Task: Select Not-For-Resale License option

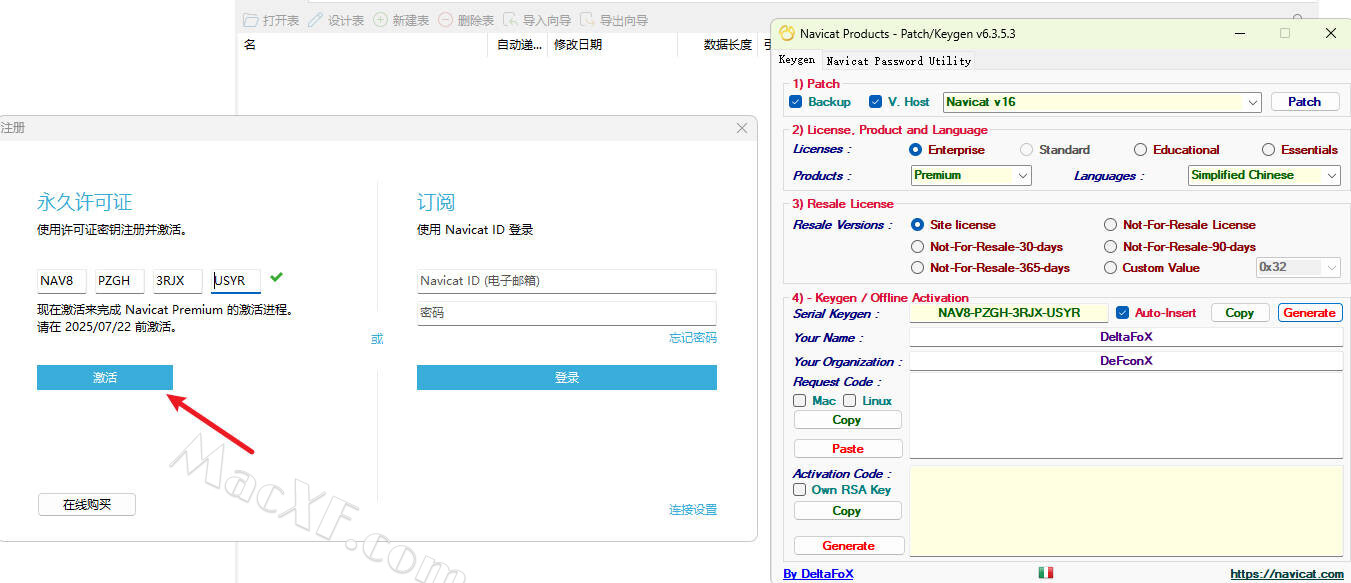Action: (x=1110, y=225)
